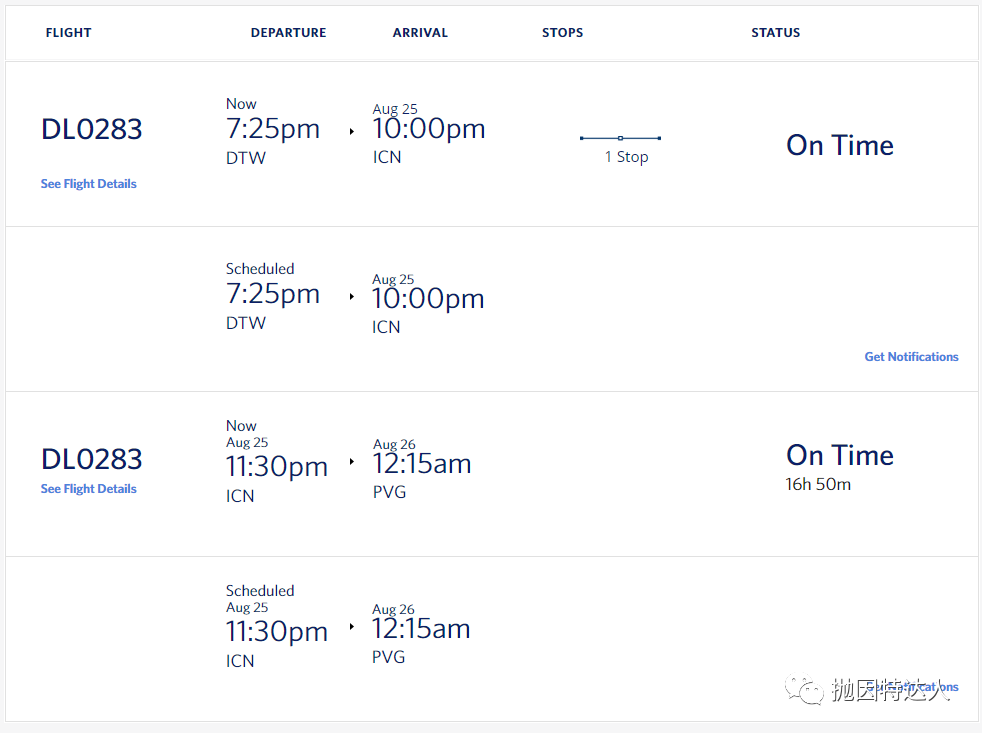Image resolution: width=982 pixels, height=733 pixels.
Task: Select the FLIGHT column header
Action: click(68, 33)
